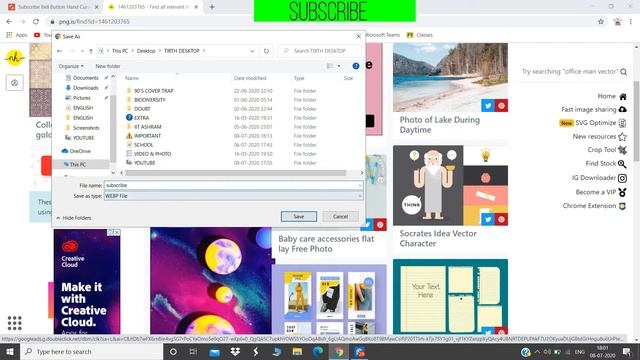Select the BIODIVERSITY folder
Image resolution: width=640 pixels, height=360 pixels.
[x=149, y=100]
